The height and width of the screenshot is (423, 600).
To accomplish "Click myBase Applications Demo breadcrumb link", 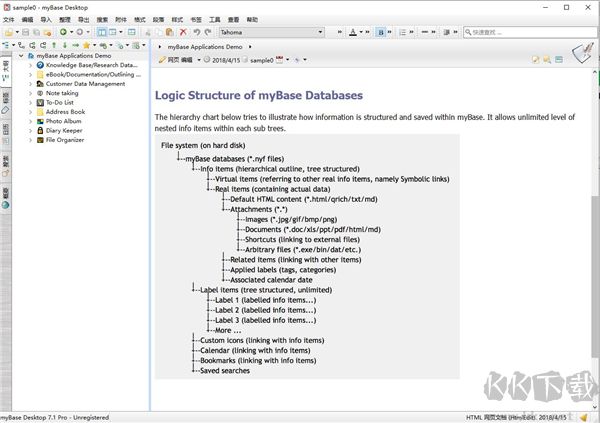I will pyautogui.click(x=205, y=47).
